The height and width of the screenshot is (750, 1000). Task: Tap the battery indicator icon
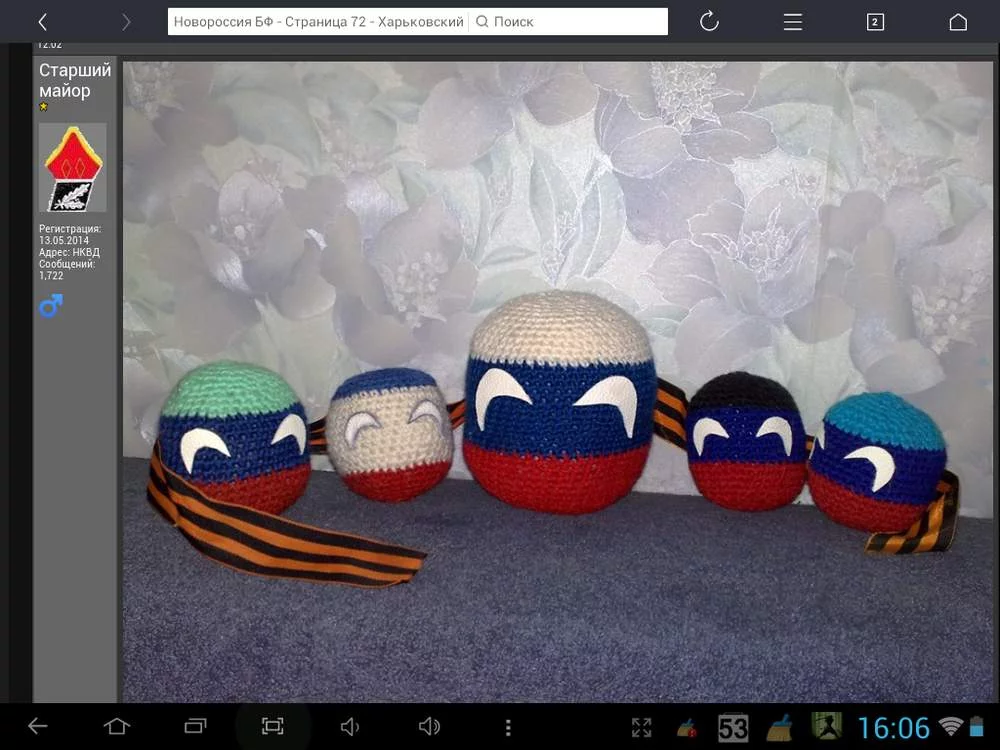(x=977, y=726)
